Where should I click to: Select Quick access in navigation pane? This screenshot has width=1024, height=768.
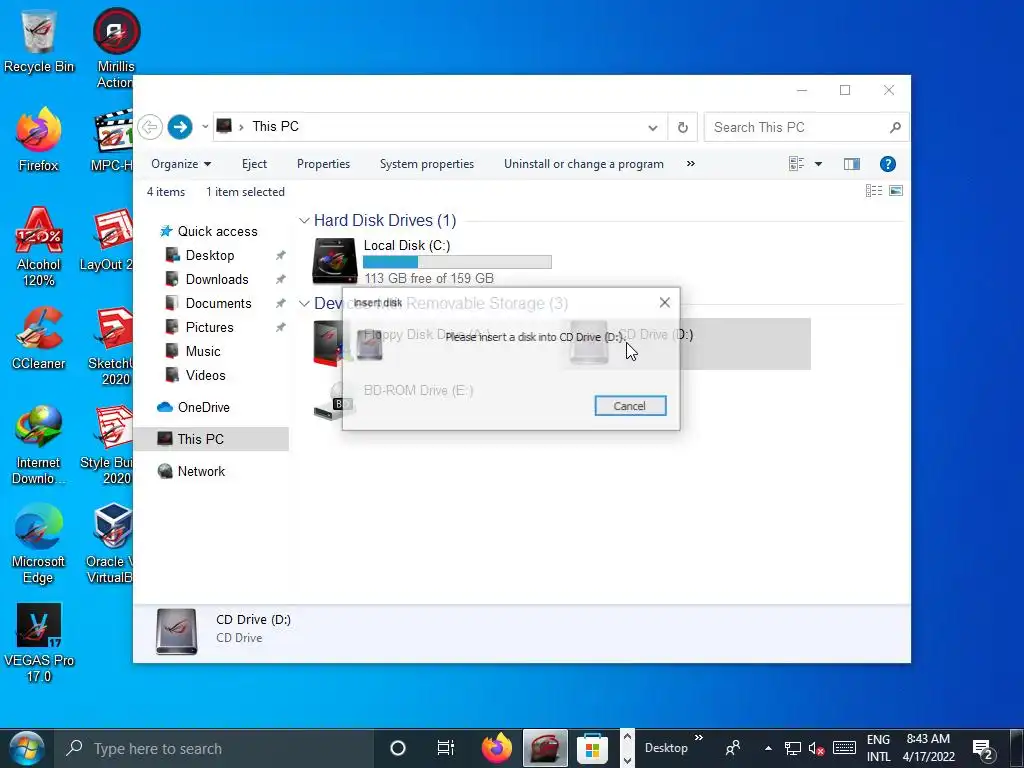pos(217,231)
